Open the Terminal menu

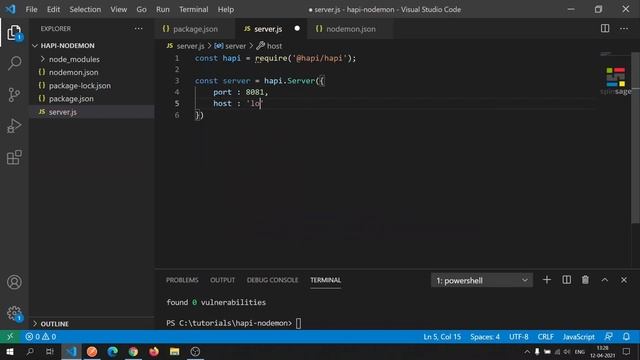point(193,9)
